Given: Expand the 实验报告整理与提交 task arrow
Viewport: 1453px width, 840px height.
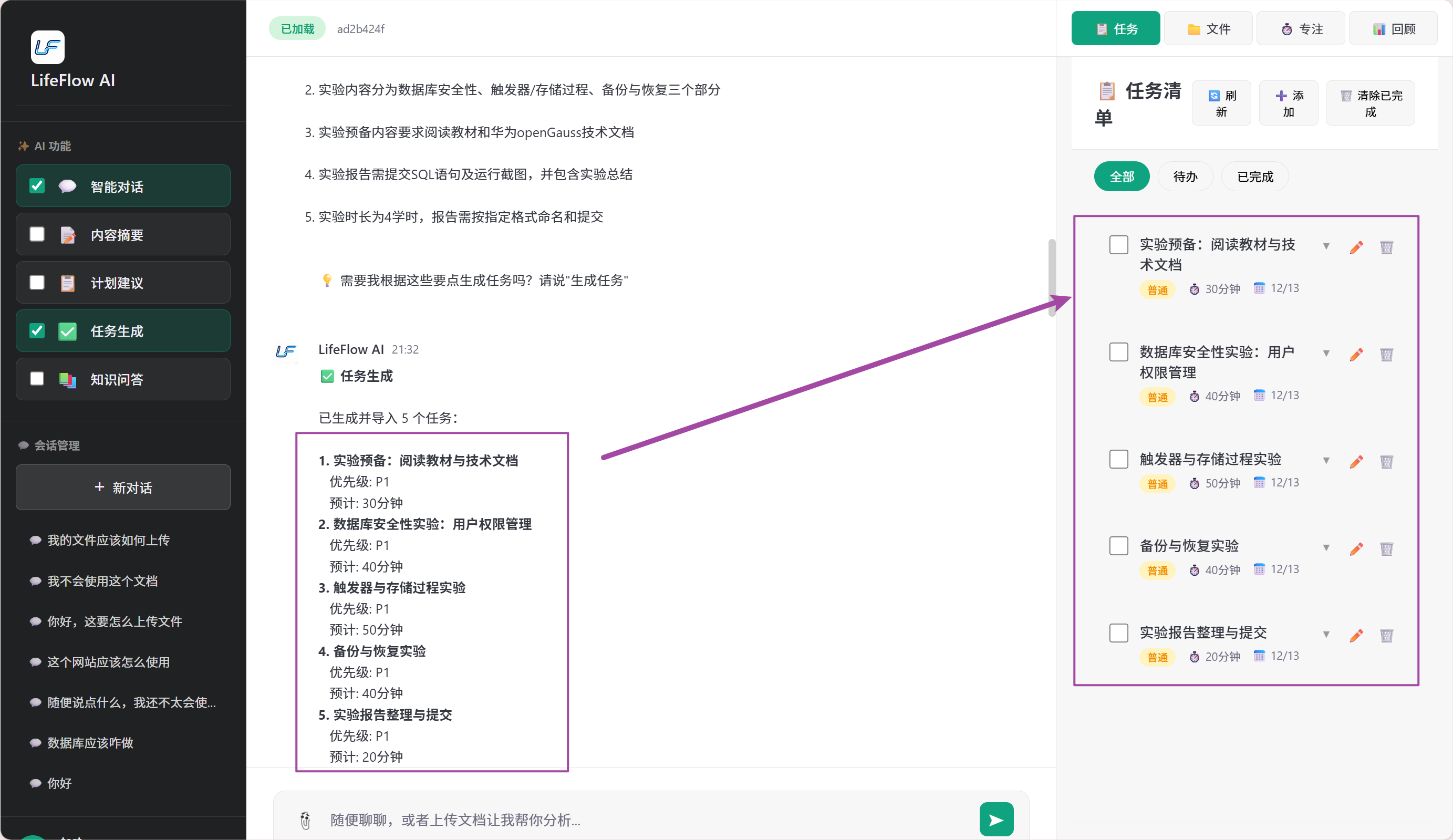Looking at the screenshot, I should point(1325,634).
